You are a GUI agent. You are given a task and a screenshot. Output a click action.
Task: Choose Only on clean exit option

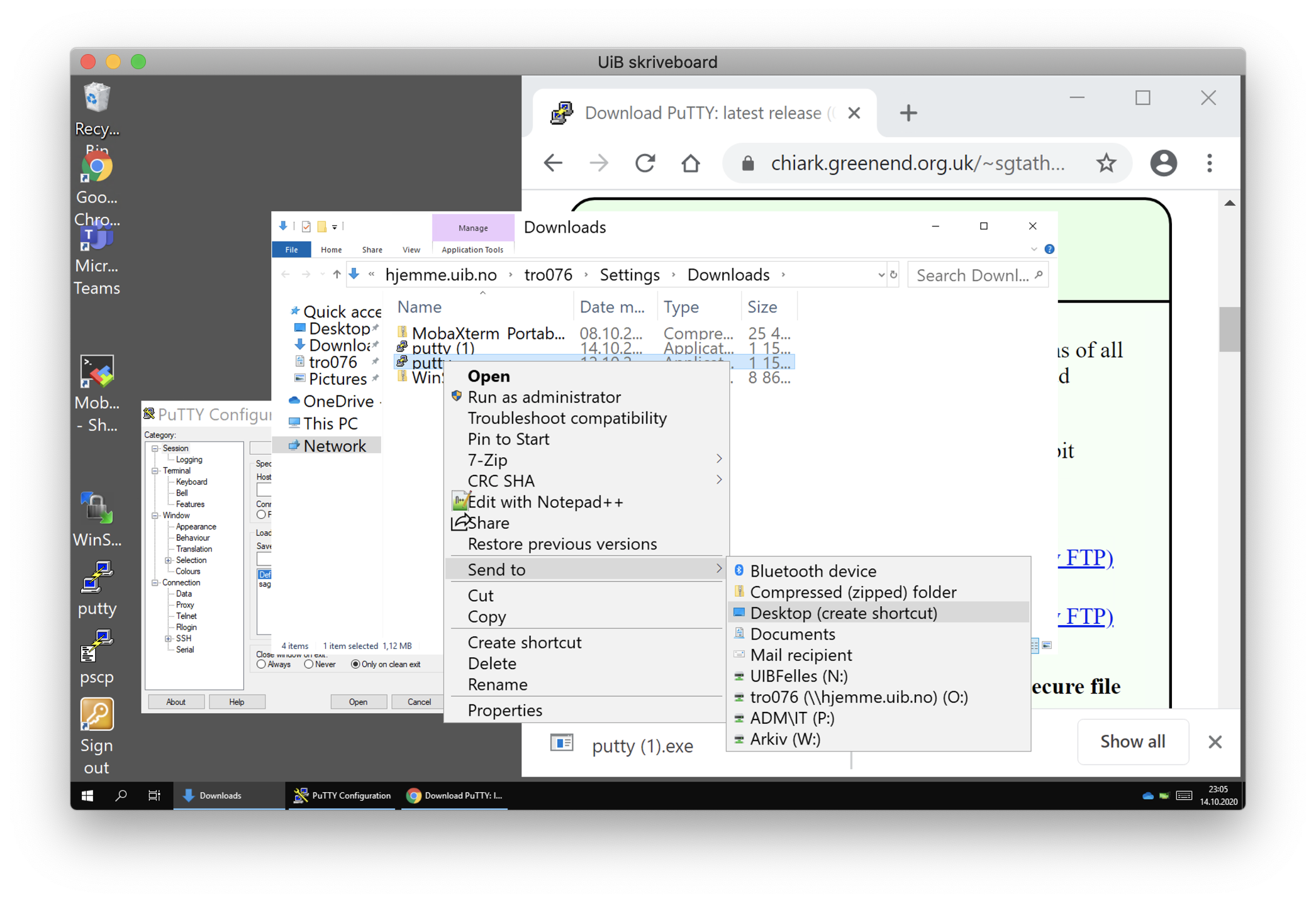355,665
